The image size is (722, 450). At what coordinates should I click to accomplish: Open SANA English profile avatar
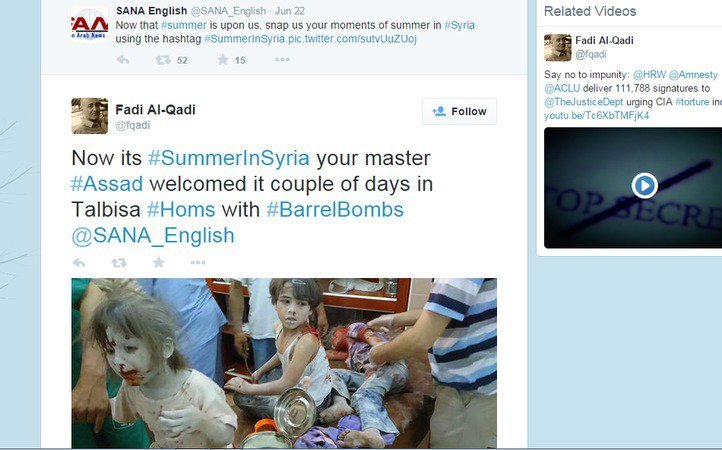tap(90, 23)
